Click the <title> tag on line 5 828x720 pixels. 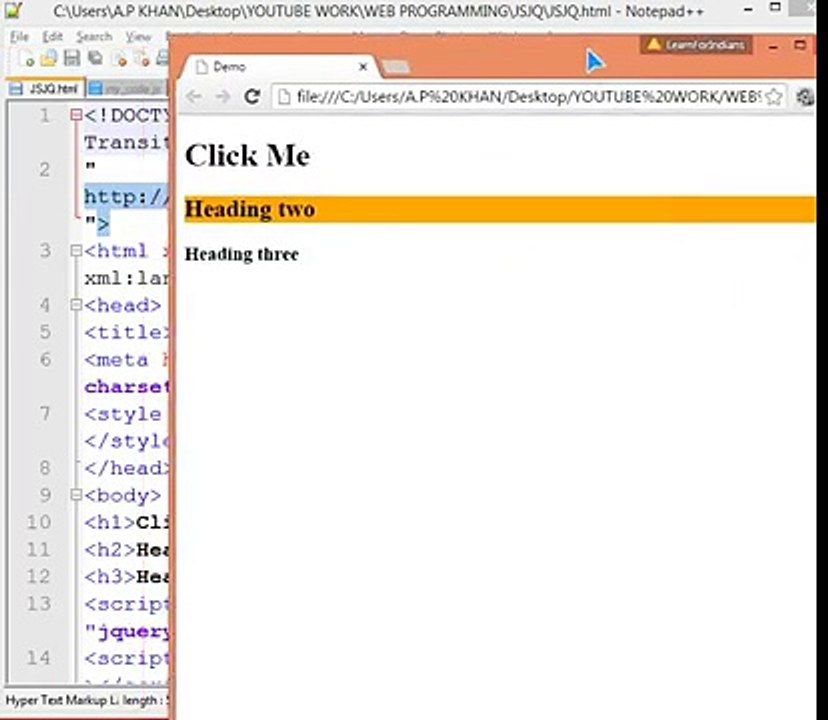[x=127, y=332]
